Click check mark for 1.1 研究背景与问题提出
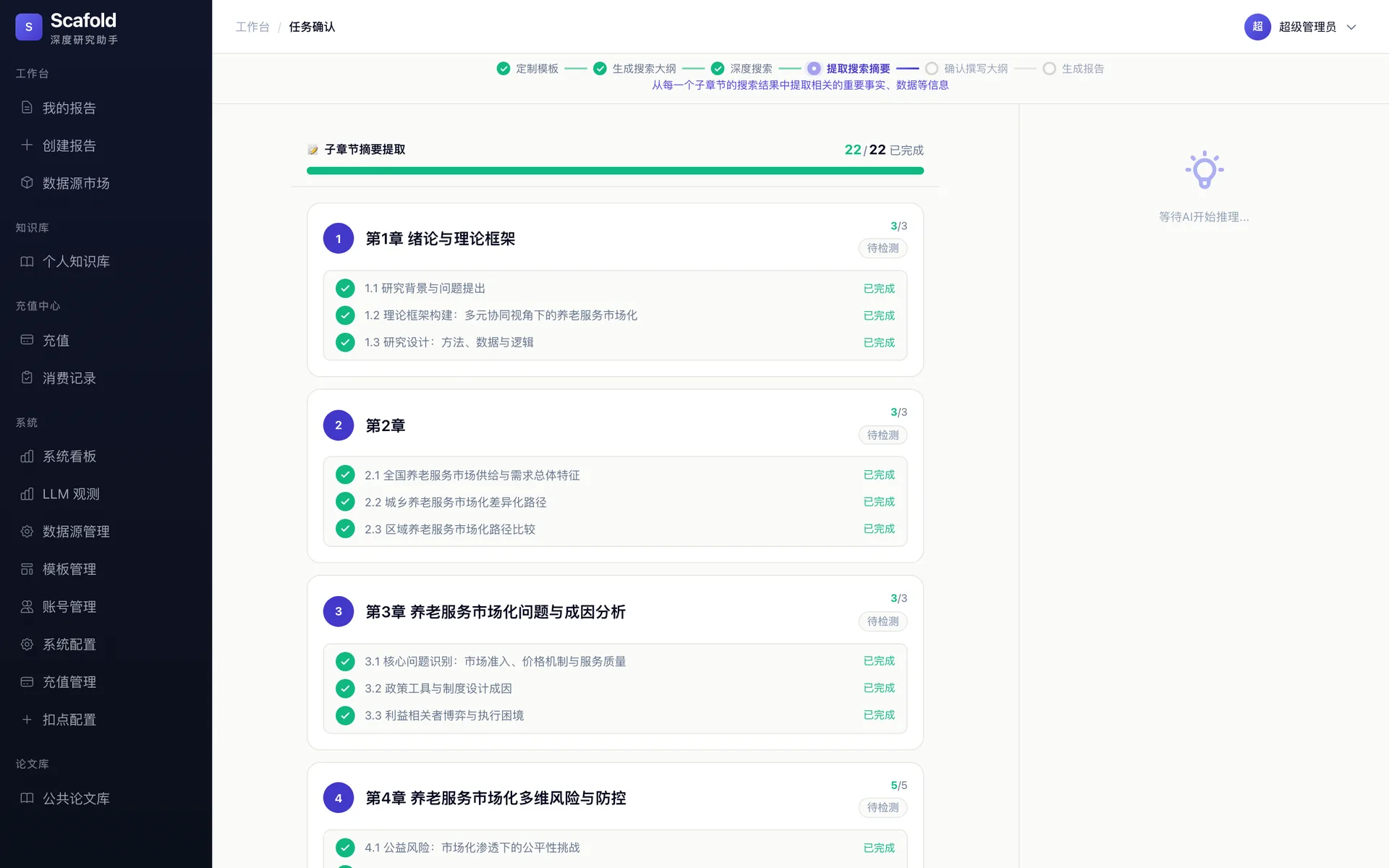 (x=345, y=289)
